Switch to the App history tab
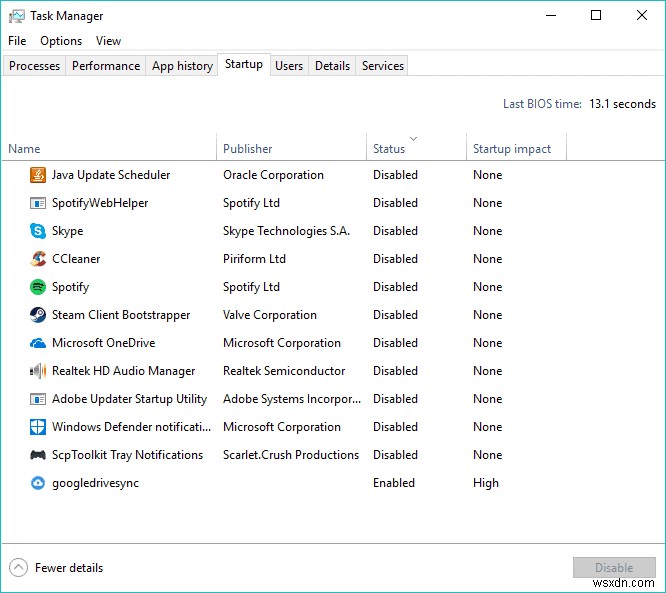The image size is (666, 593). coord(182,66)
